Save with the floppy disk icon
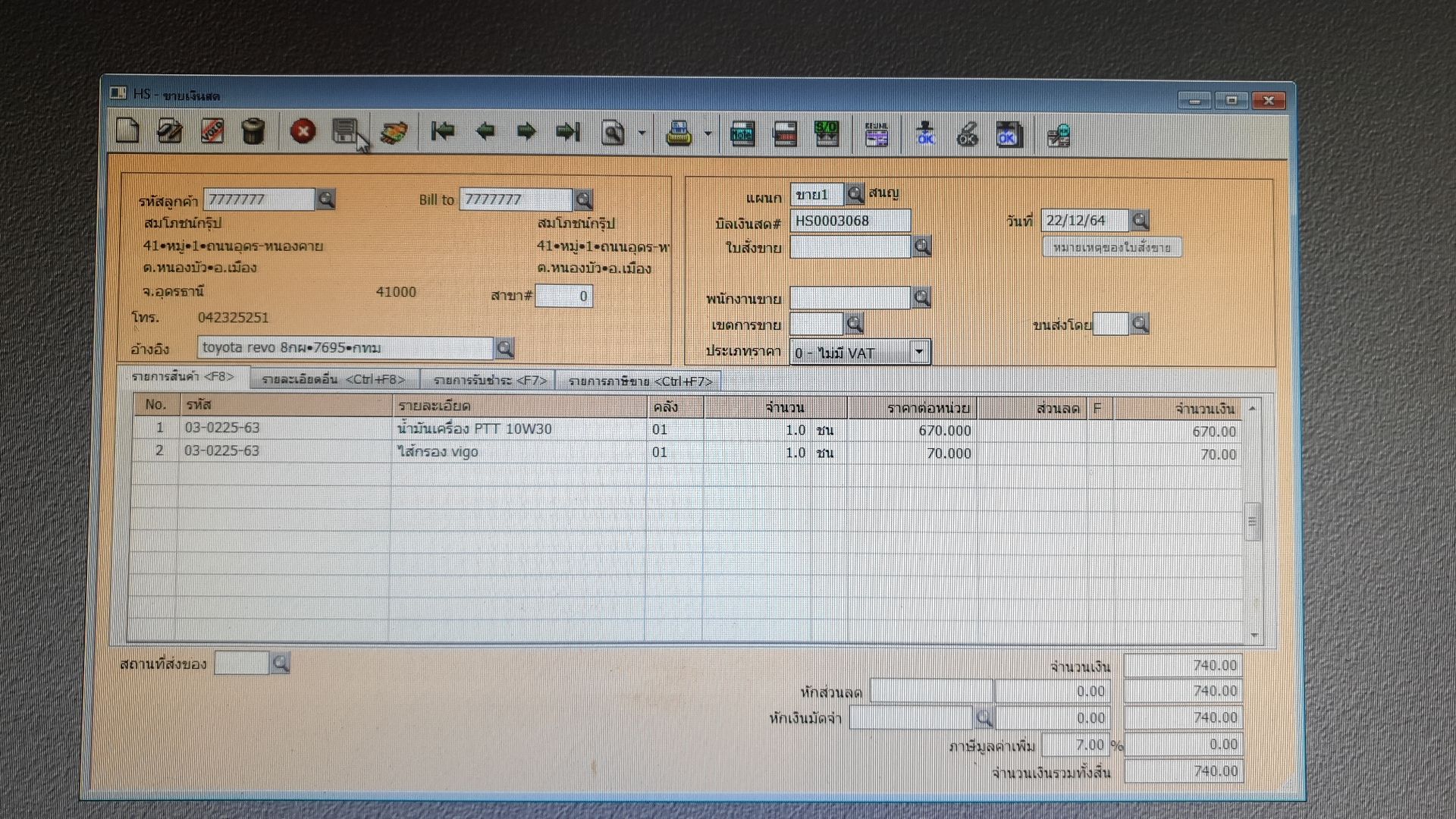The height and width of the screenshot is (819, 1456). [345, 132]
